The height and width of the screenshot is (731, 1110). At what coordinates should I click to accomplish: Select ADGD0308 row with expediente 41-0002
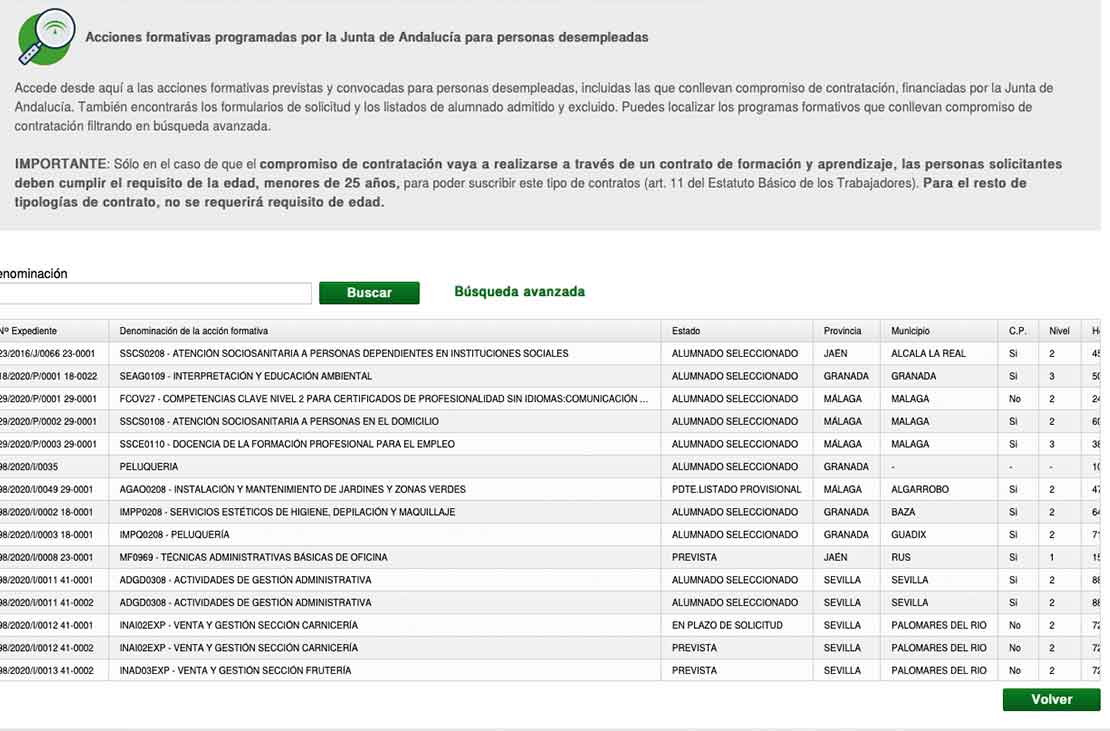coord(550,602)
